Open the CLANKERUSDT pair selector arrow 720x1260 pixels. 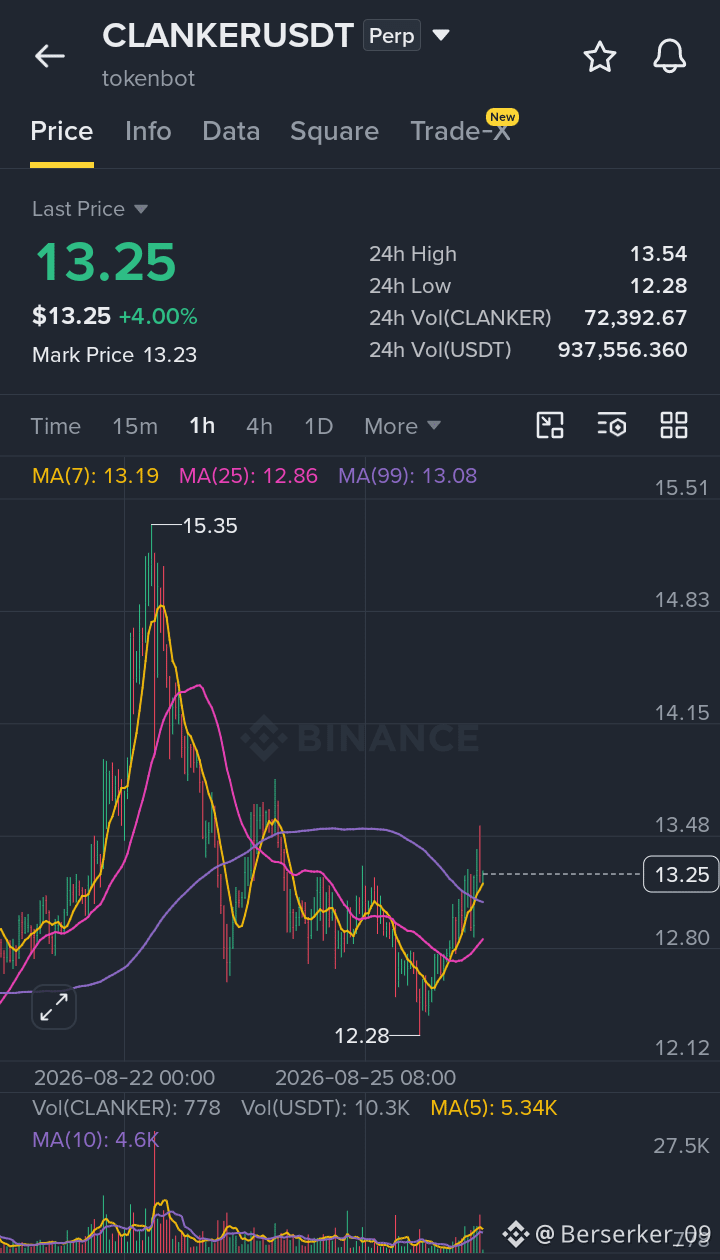pos(441,37)
